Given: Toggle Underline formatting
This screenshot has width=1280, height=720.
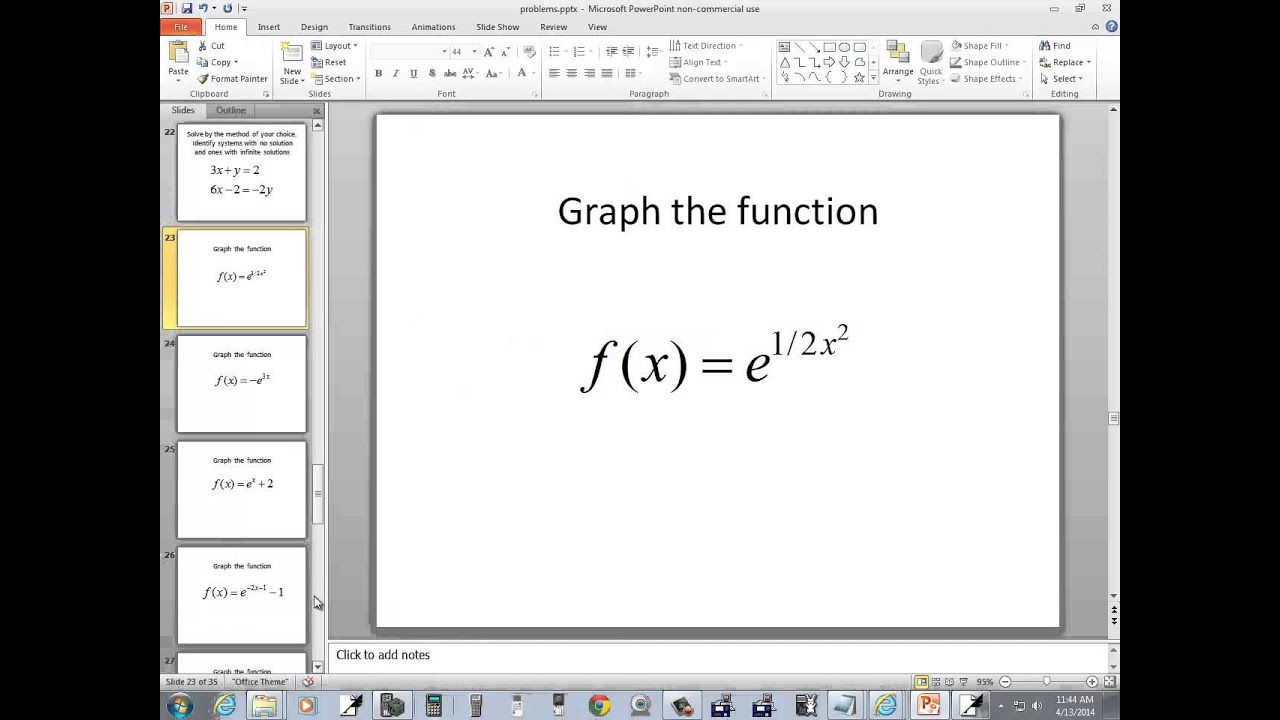Looking at the screenshot, I should click(413, 73).
